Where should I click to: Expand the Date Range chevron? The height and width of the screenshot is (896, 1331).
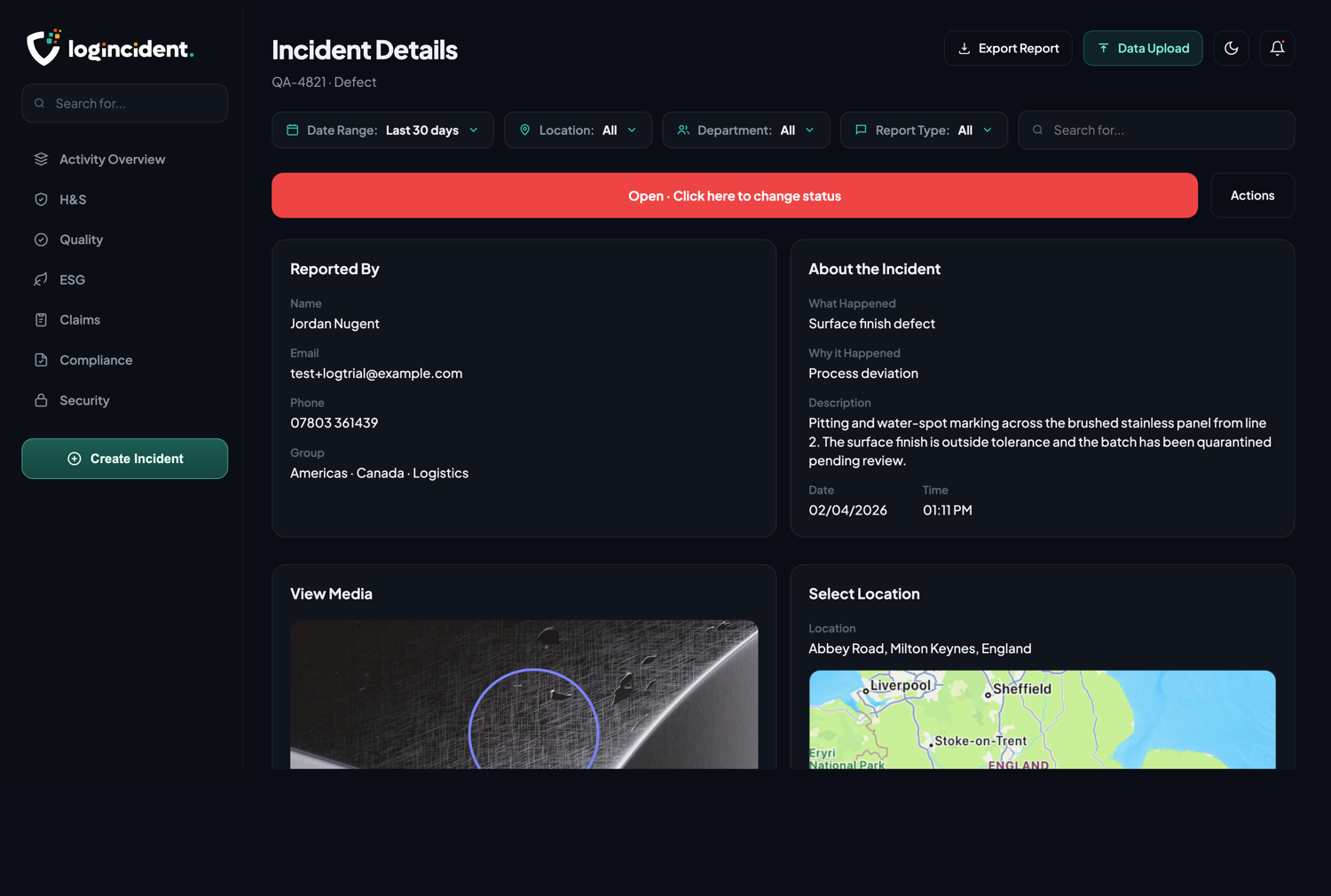point(474,130)
